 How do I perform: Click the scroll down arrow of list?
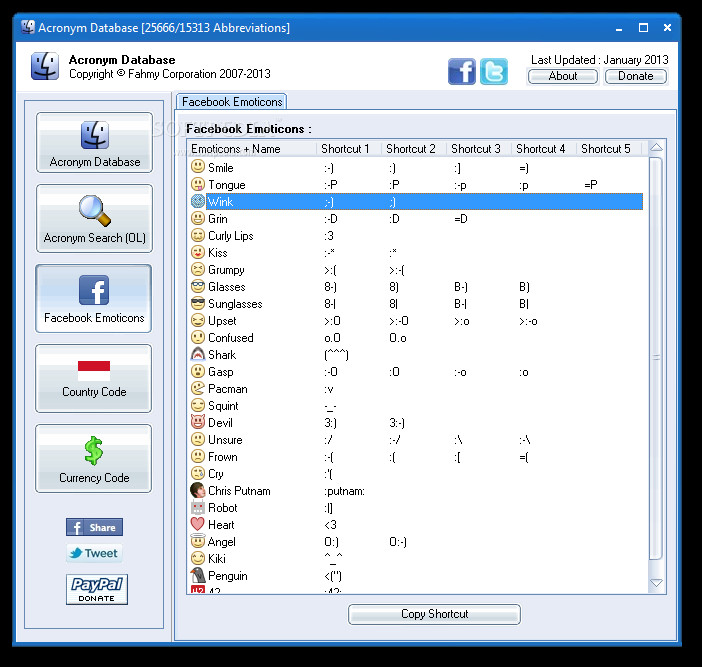coord(656,583)
